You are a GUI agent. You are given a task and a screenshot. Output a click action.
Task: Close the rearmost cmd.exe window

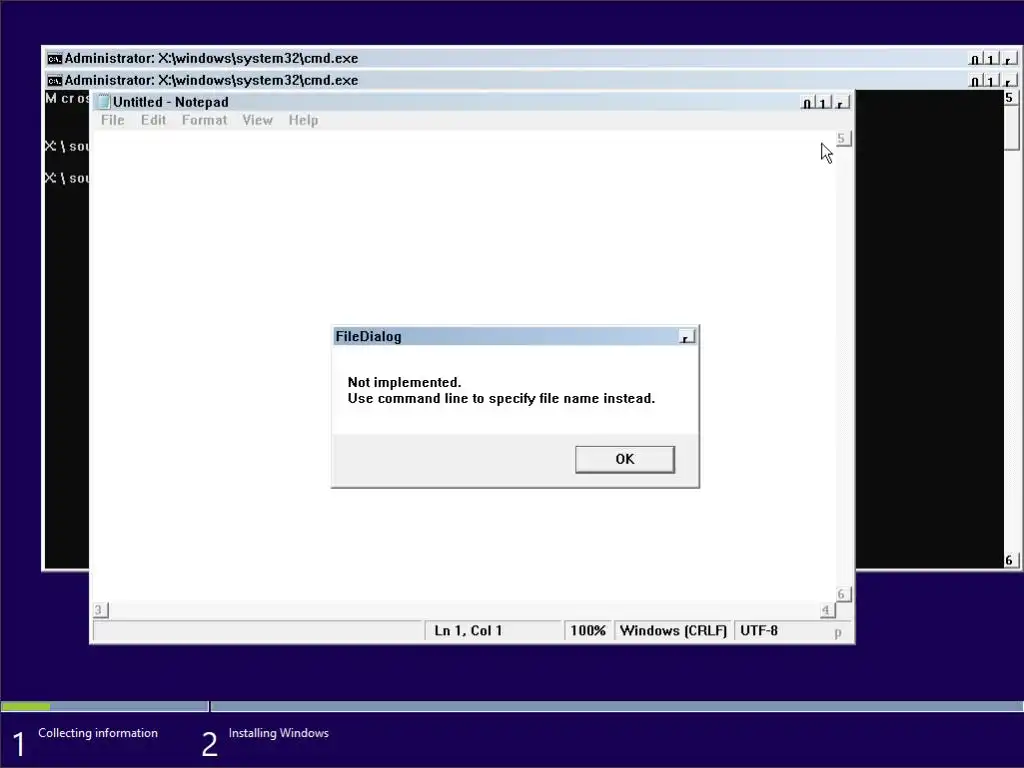(x=1009, y=59)
